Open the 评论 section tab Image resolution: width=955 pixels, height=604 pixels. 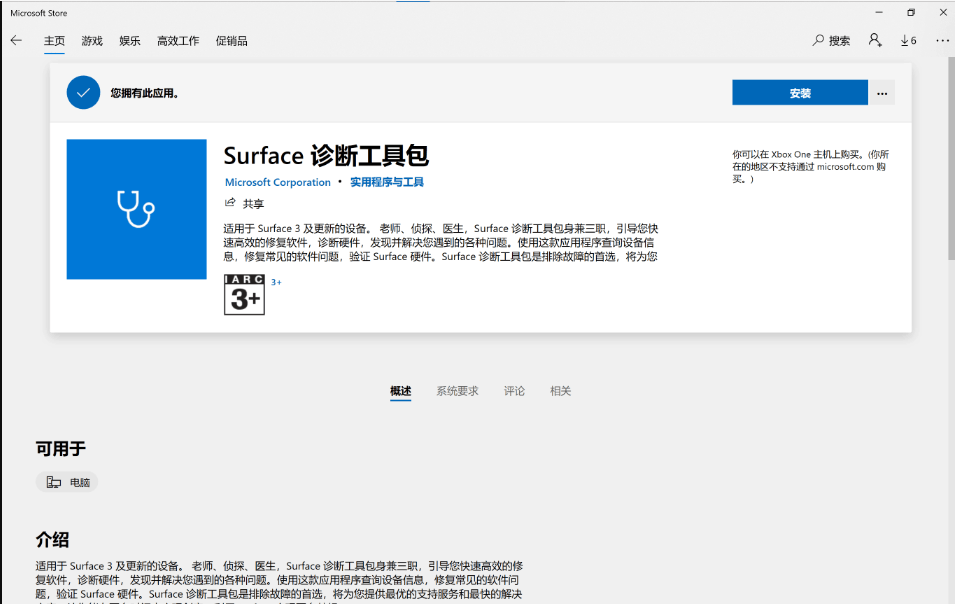point(514,391)
